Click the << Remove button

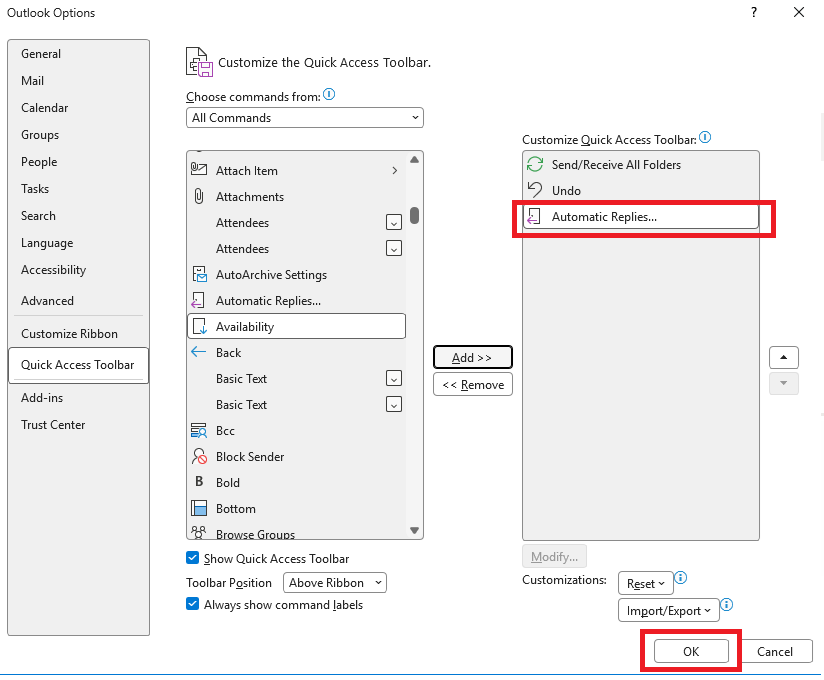[472, 385]
